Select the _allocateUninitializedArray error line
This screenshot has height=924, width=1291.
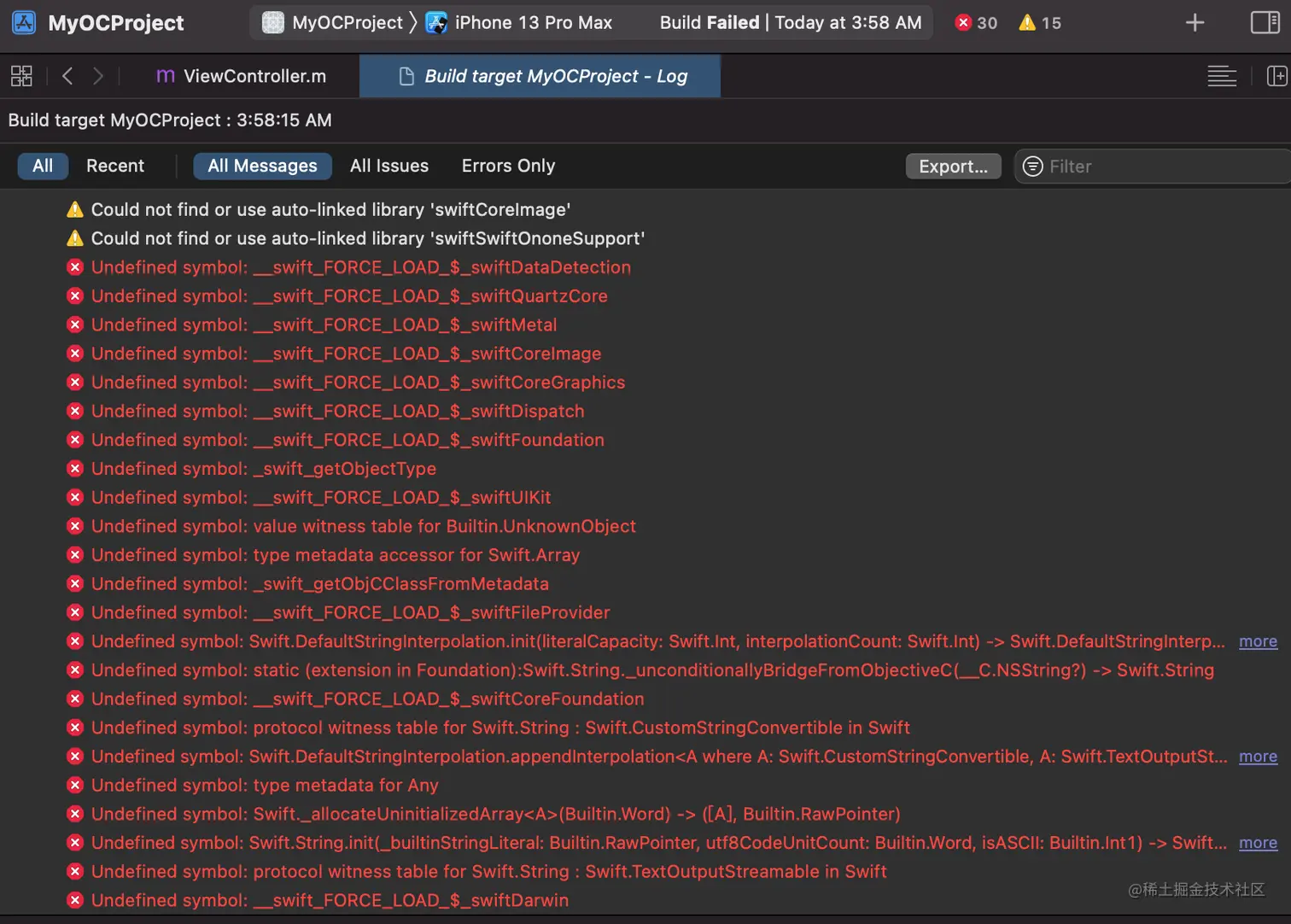(496, 814)
